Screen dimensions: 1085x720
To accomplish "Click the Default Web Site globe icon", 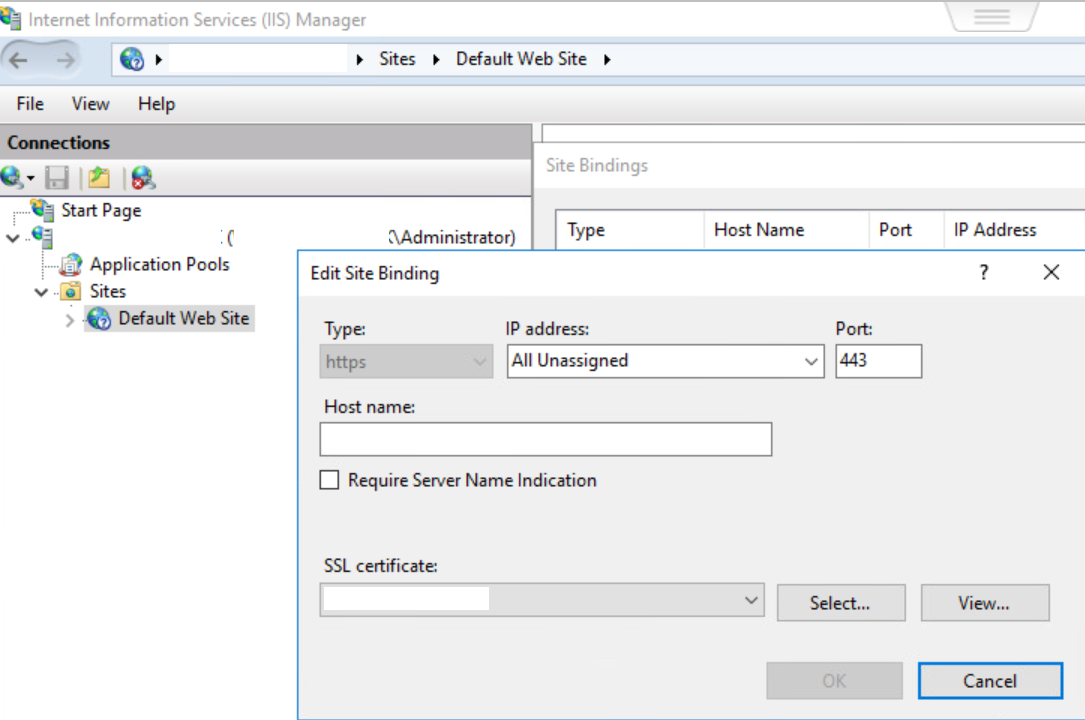I will (99, 319).
